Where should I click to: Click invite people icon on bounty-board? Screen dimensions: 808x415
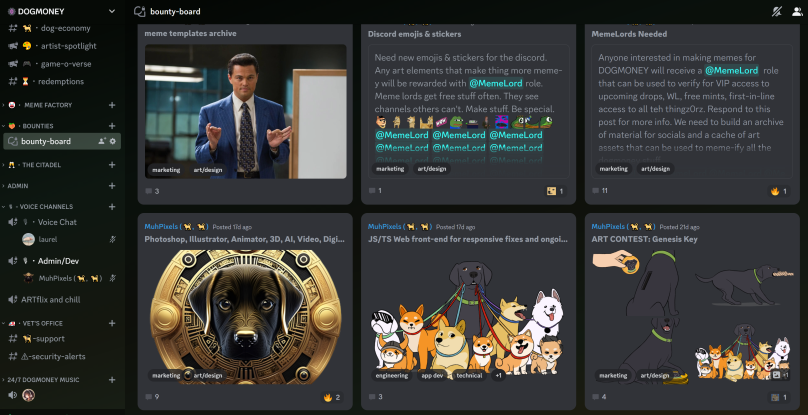click(102, 141)
